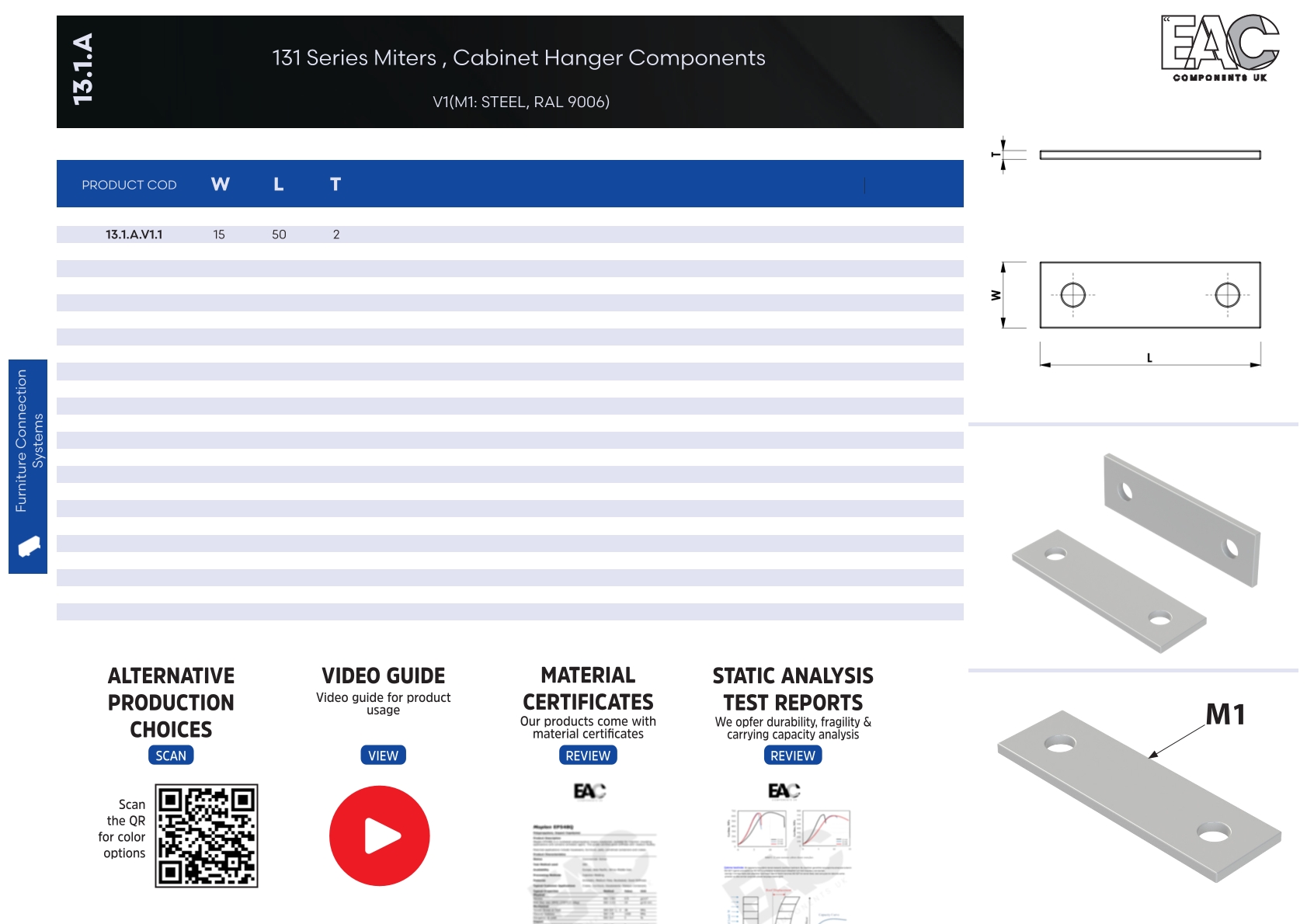The height and width of the screenshot is (924, 1307).
Task: Click the Furniture Connection Systems side tab
Action: (29, 441)
